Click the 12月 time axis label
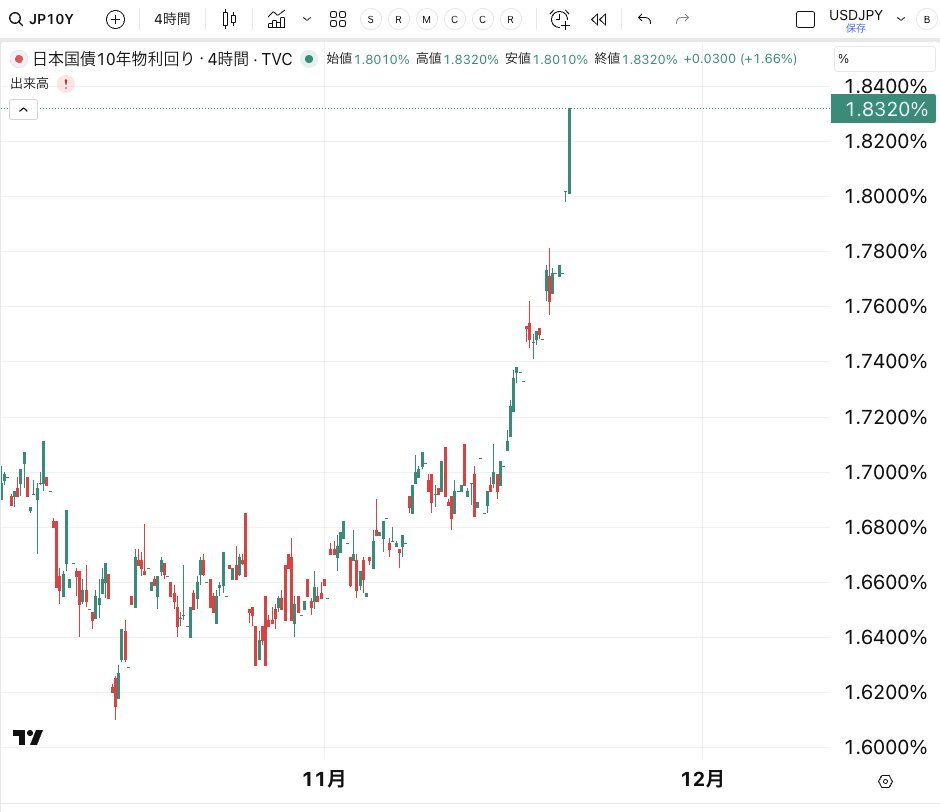 (x=702, y=779)
